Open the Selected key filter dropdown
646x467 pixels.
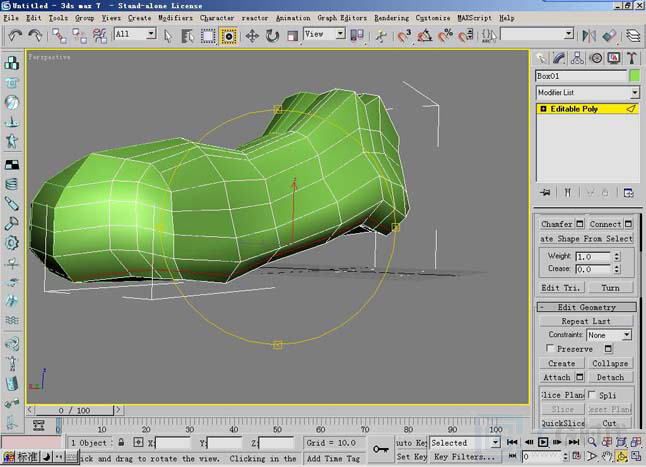(465, 443)
